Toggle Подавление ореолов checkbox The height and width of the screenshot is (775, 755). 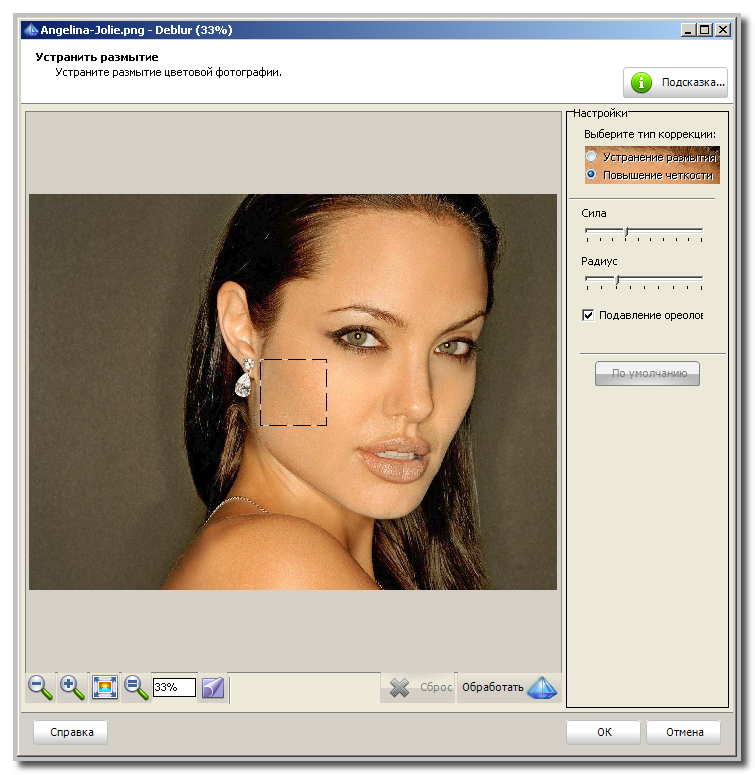(588, 315)
